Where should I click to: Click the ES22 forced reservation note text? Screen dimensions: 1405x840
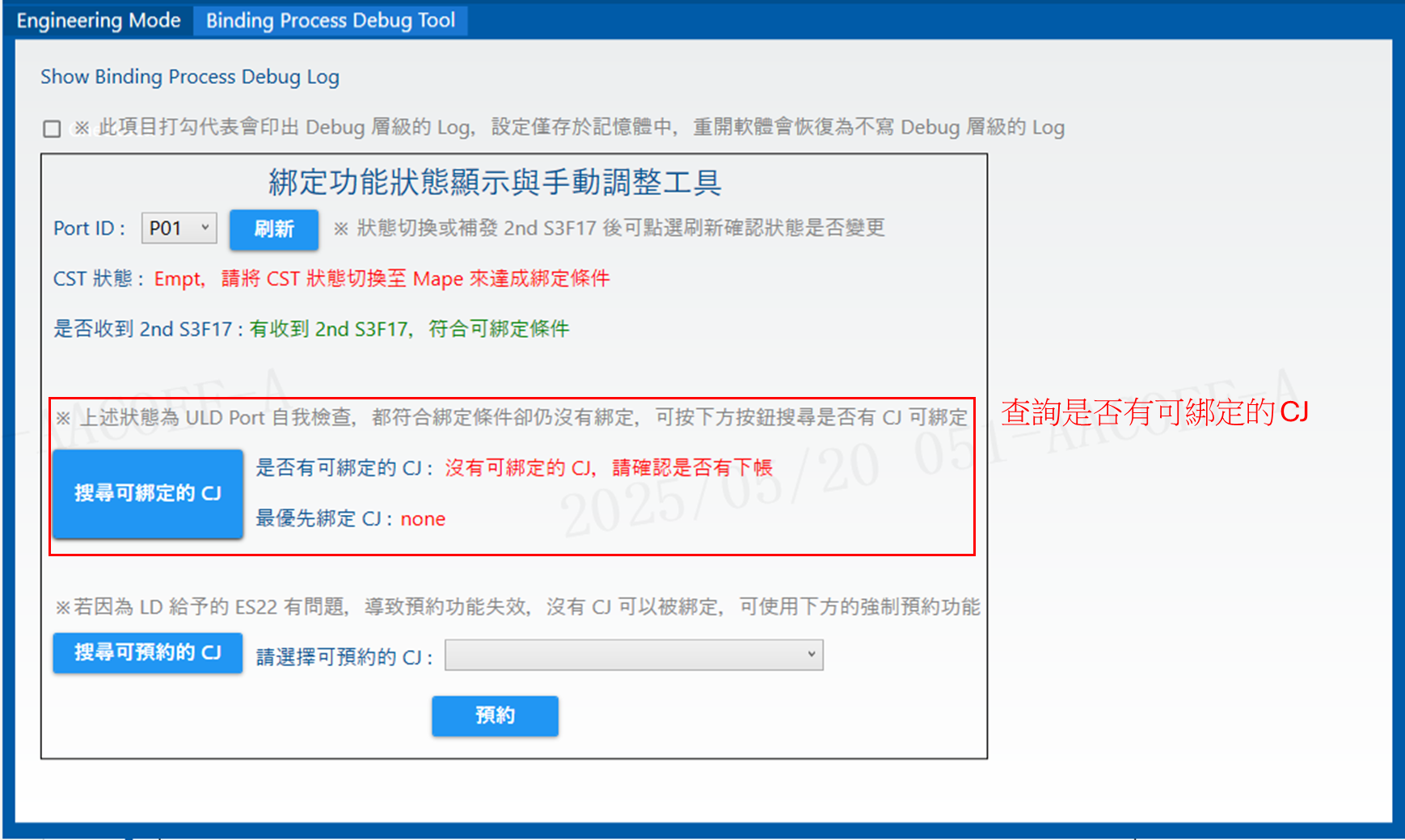[x=517, y=607]
